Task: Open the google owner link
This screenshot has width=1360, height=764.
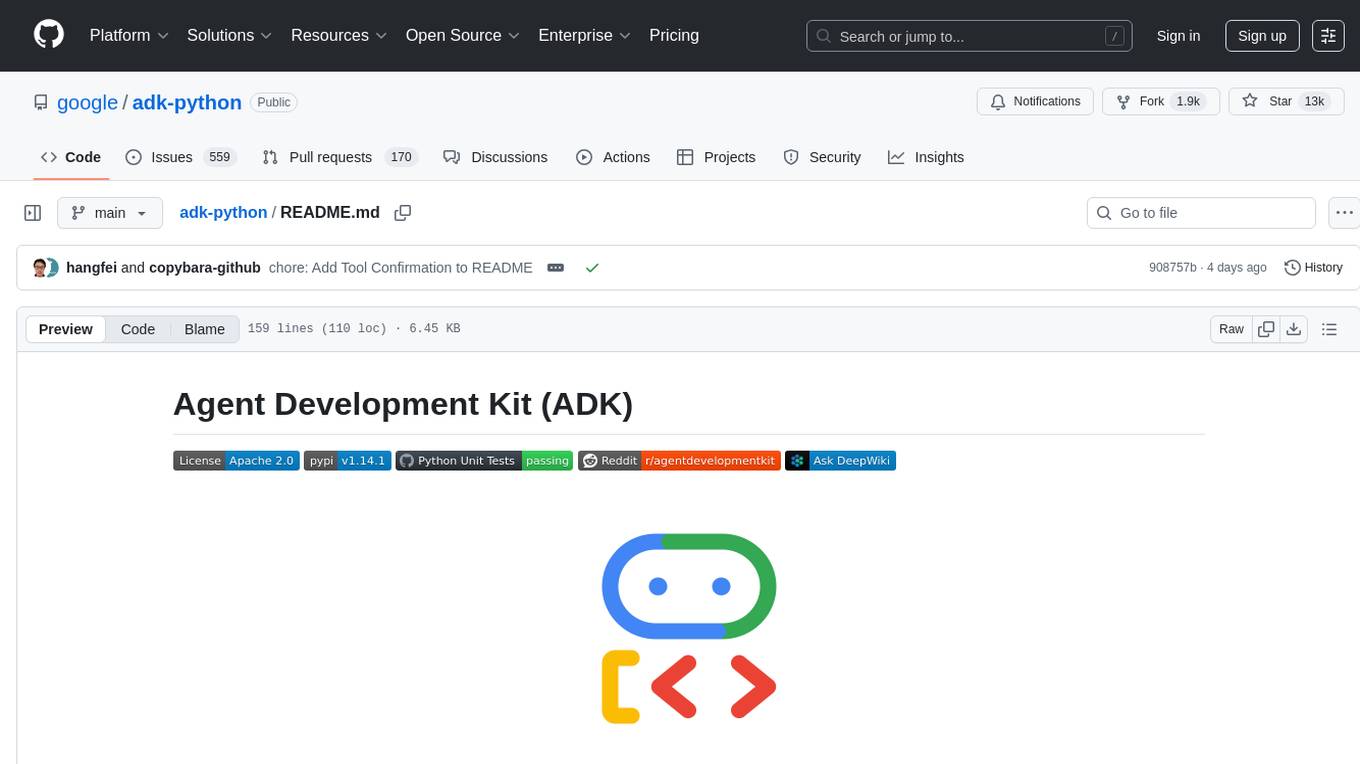Action: coord(87,102)
